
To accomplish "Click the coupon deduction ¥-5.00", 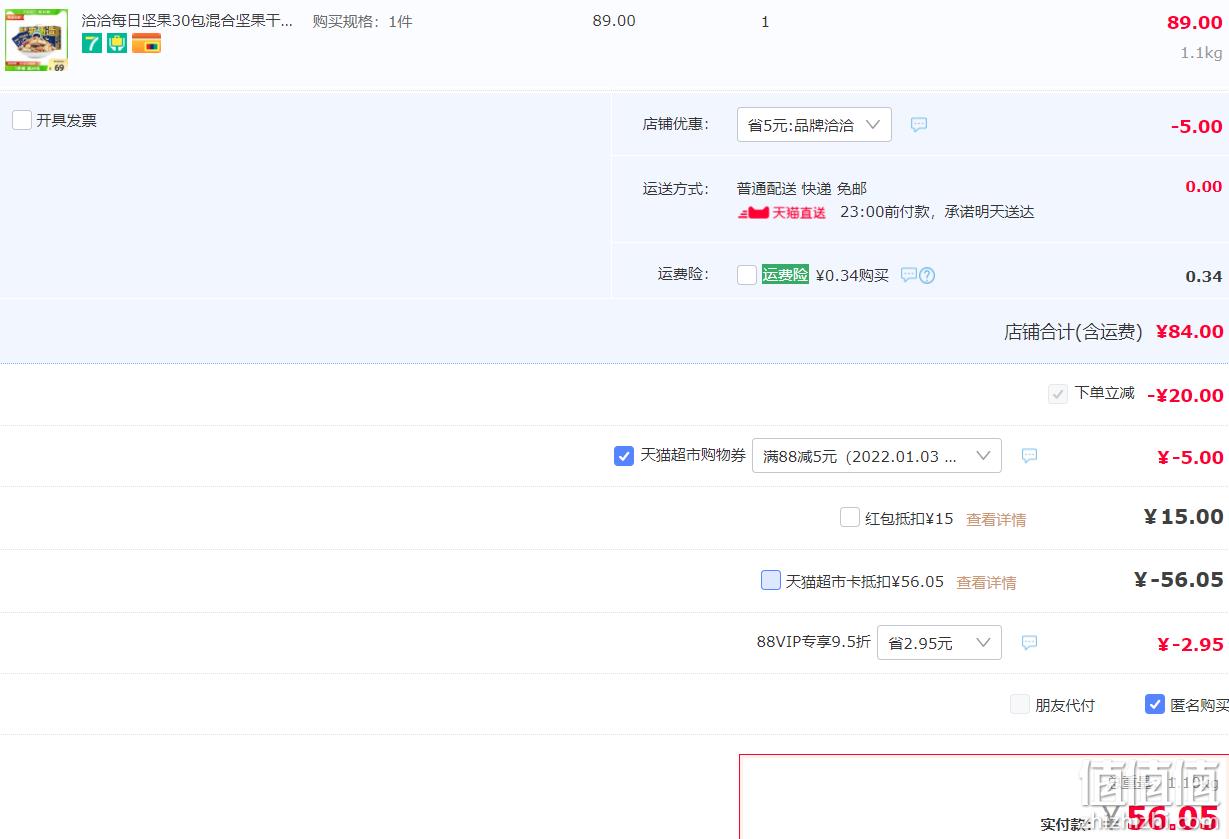I will tap(1190, 457).
